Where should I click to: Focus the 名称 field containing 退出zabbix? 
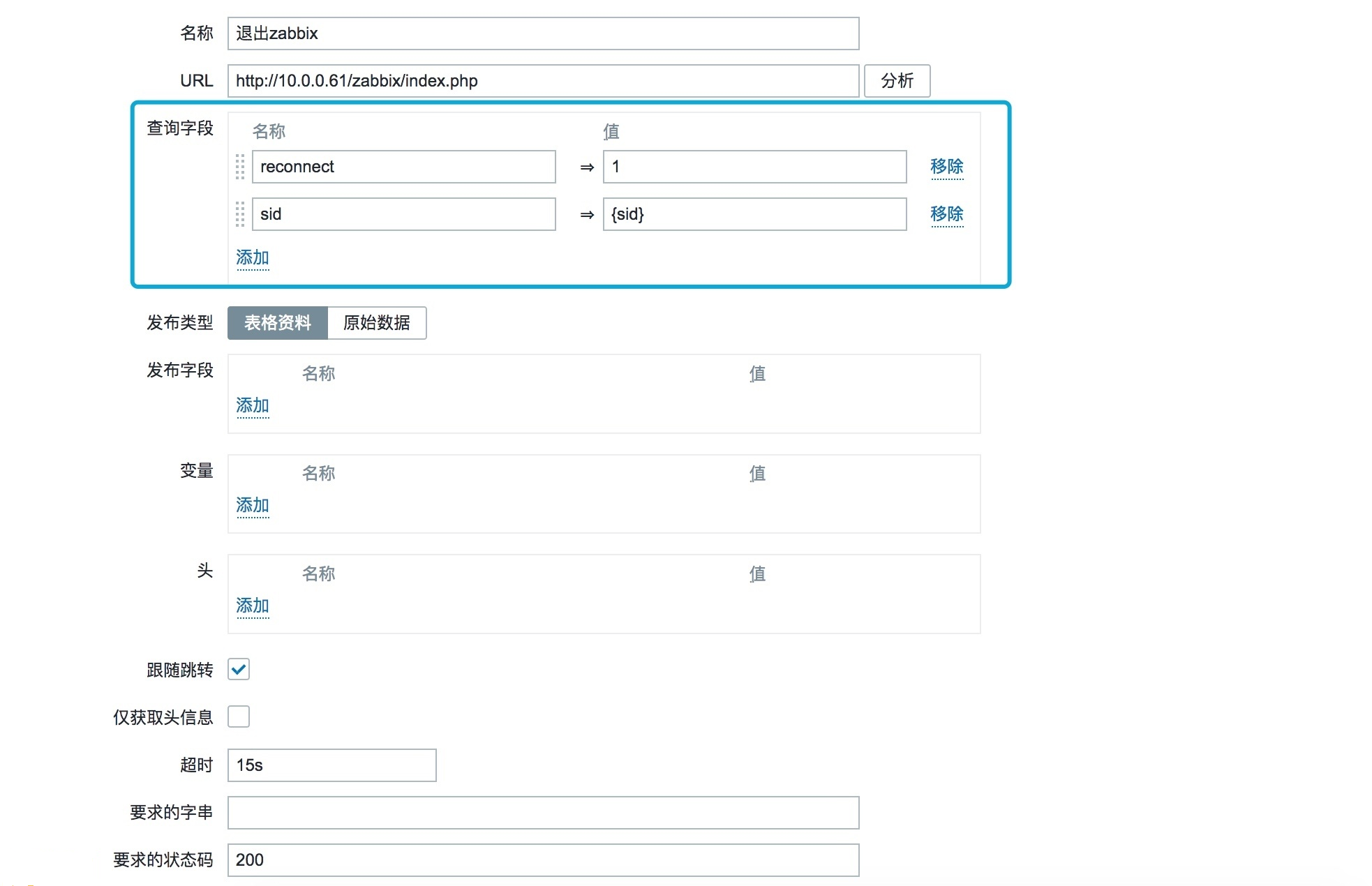pyautogui.click(x=544, y=33)
